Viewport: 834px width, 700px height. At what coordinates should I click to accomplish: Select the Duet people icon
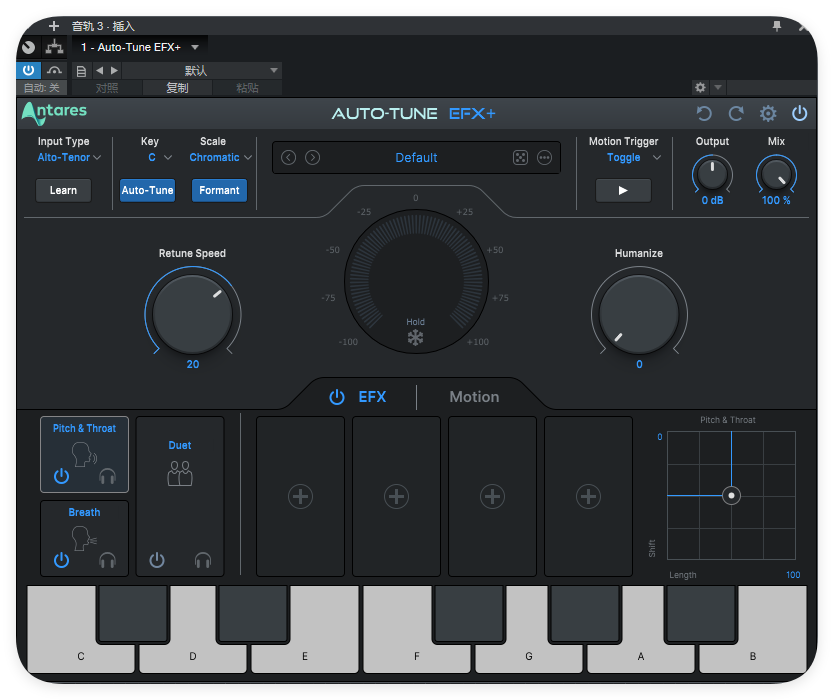pos(180,473)
